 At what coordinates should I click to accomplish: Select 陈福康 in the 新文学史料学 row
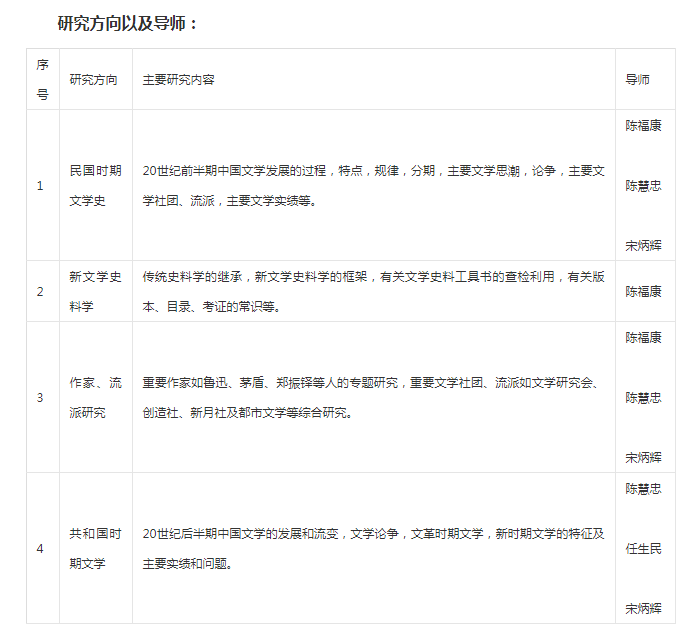click(x=643, y=292)
